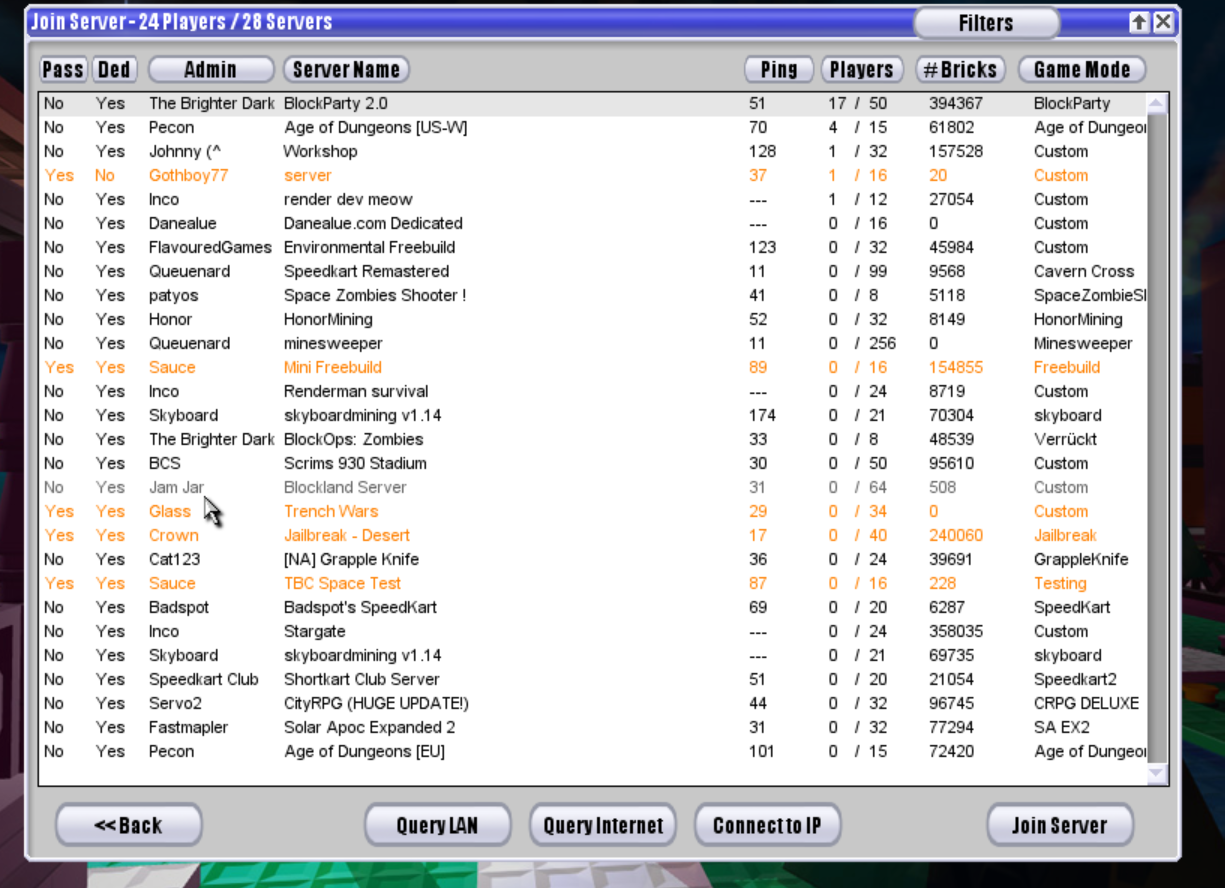Click the server list scrollbar up arrow
The width and height of the screenshot is (1225, 888).
1157,103
